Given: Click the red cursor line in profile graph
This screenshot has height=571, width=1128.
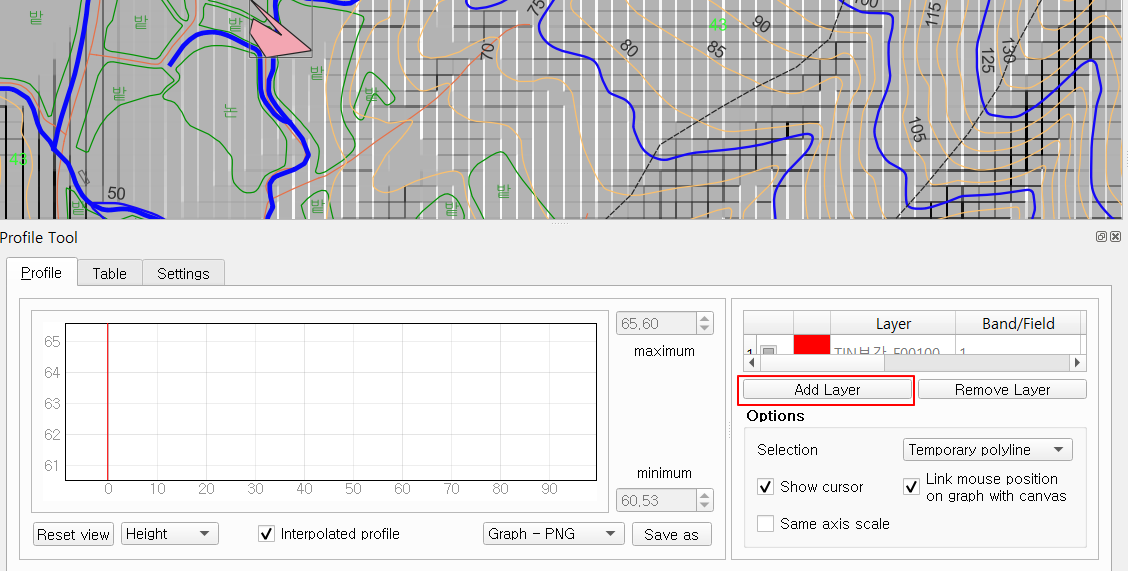Looking at the screenshot, I should [107, 401].
